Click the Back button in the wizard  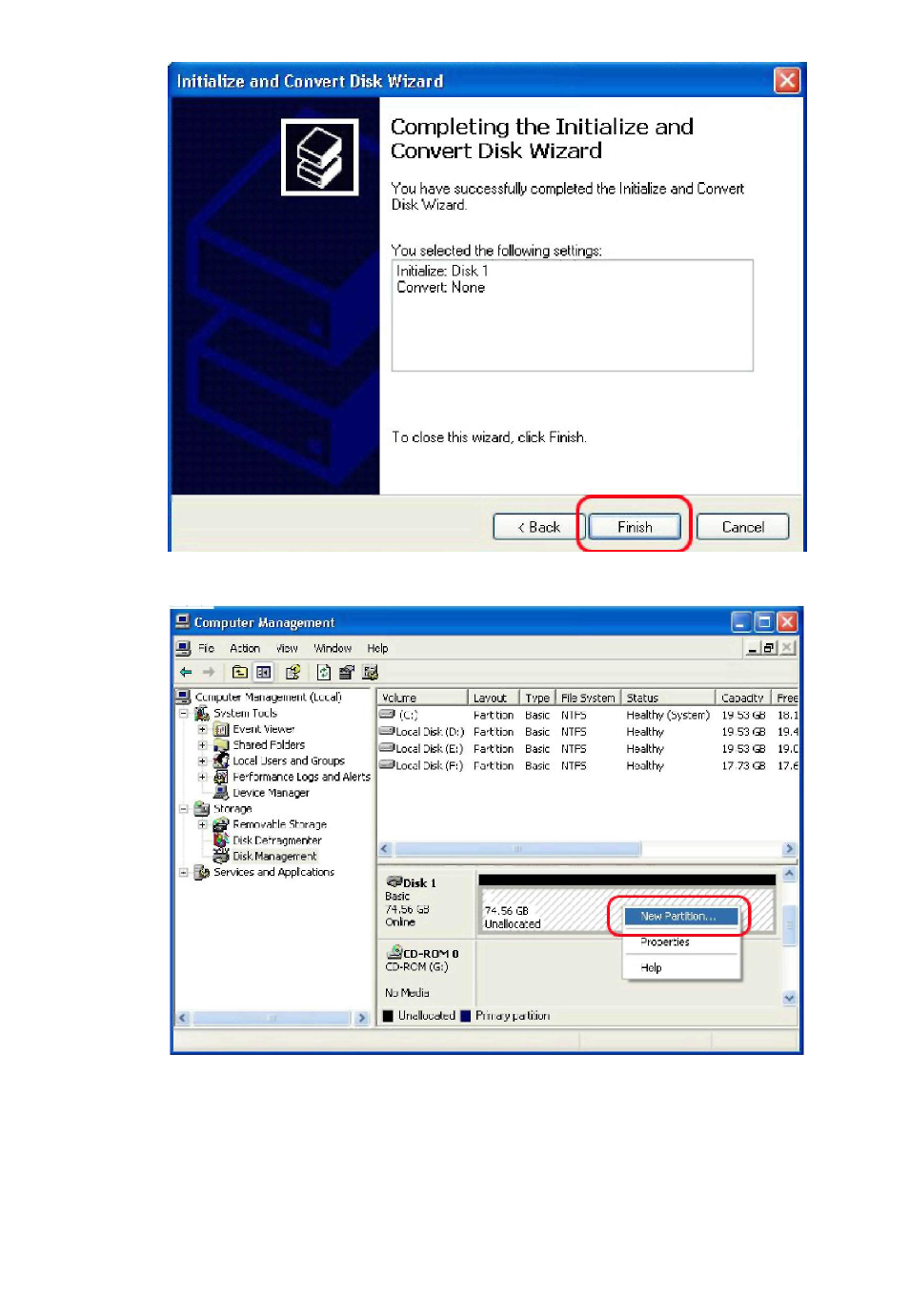point(538,527)
